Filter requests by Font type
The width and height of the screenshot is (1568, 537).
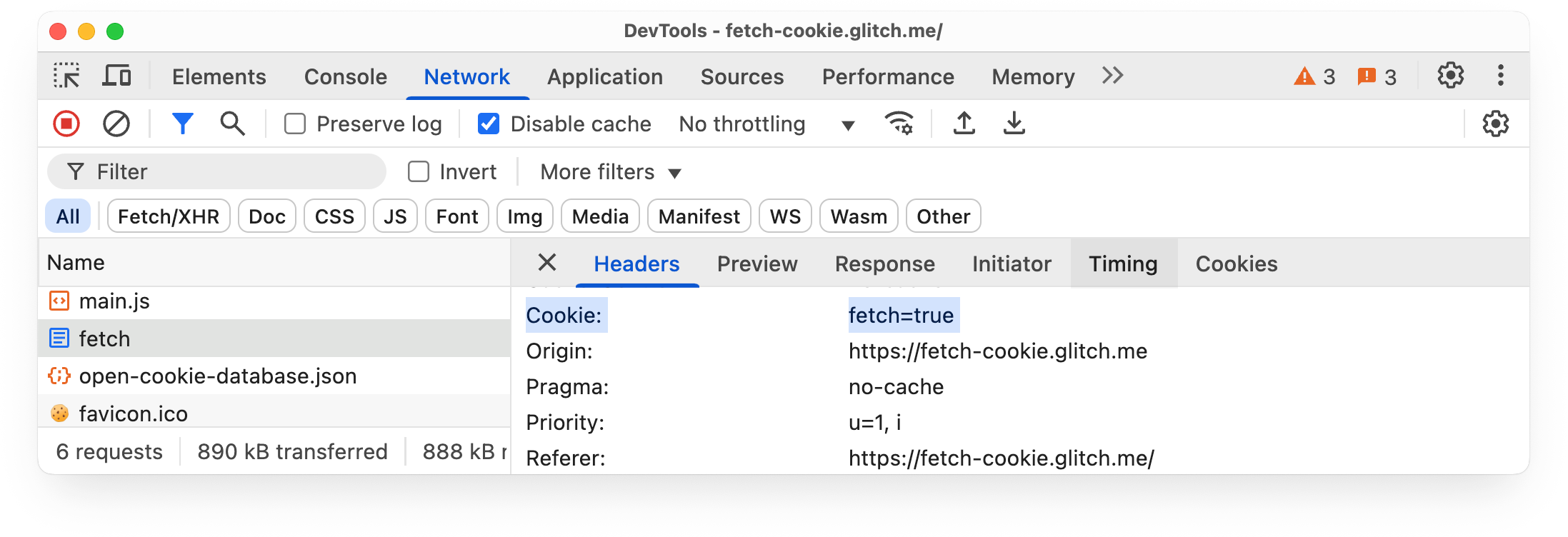point(457,216)
